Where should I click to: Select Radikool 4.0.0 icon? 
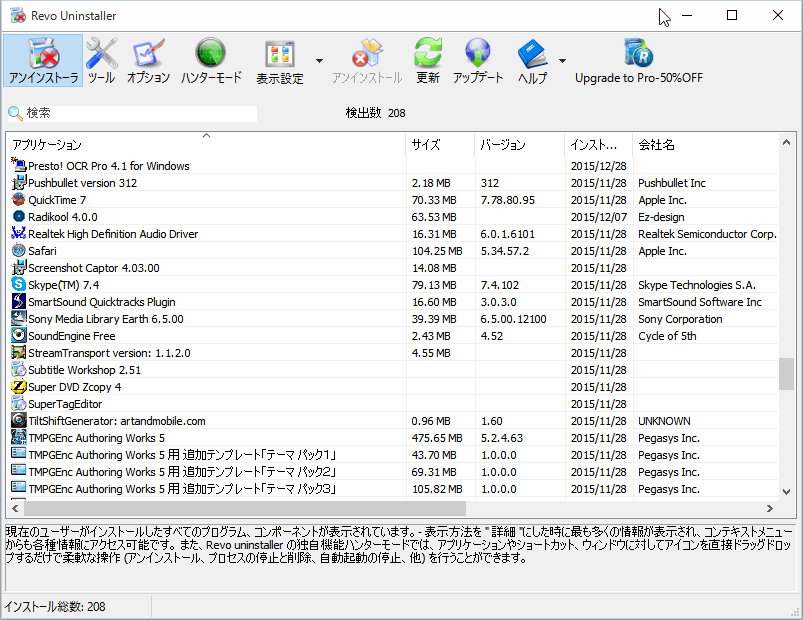coord(18,216)
